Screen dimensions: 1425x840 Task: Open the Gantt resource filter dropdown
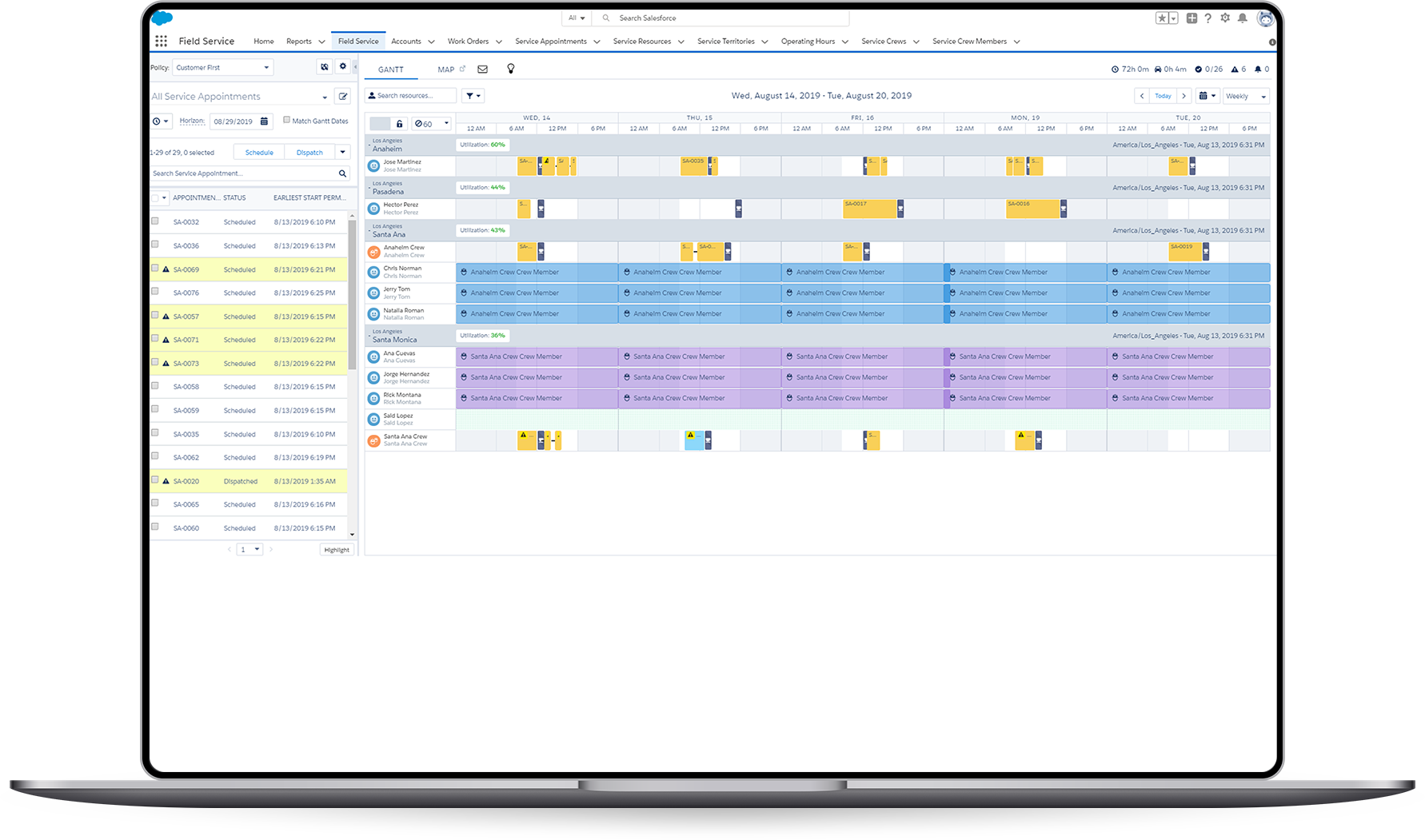point(473,96)
